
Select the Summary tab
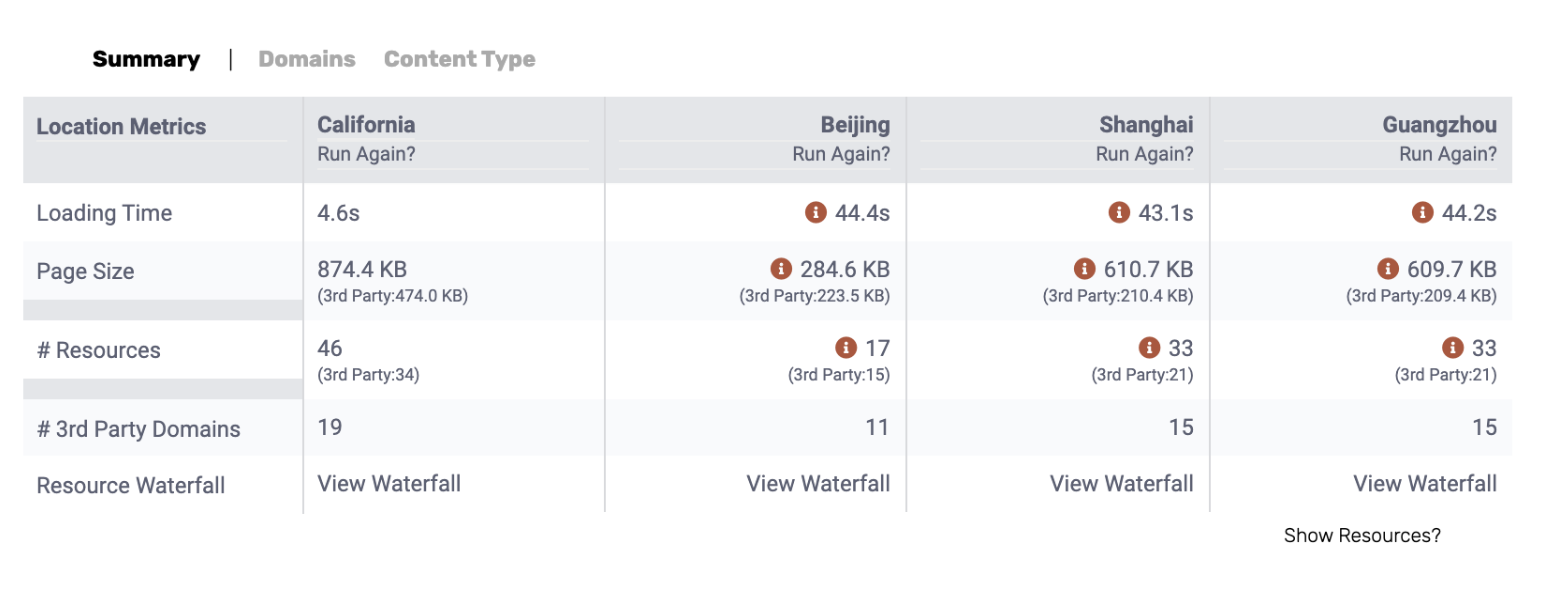click(x=146, y=59)
